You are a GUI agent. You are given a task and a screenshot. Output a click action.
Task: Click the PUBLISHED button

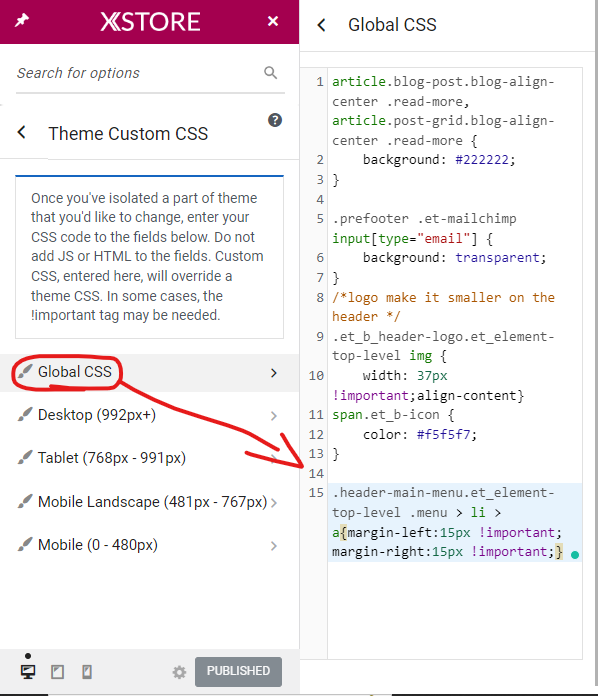click(238, 671)
